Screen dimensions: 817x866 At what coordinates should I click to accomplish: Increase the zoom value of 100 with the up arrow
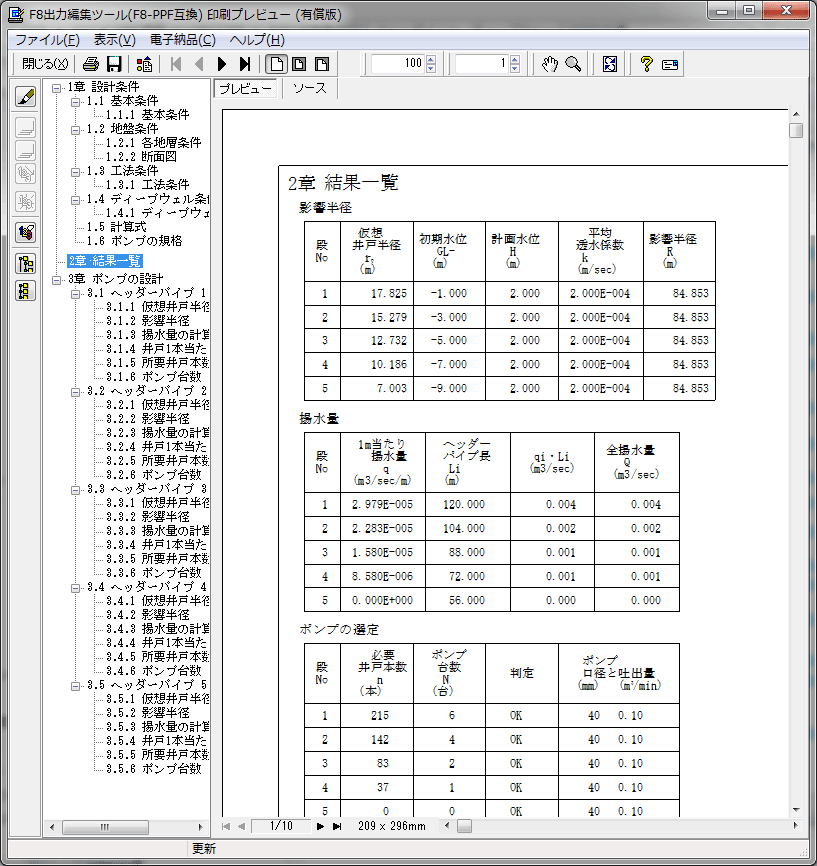tap(431, 59)
